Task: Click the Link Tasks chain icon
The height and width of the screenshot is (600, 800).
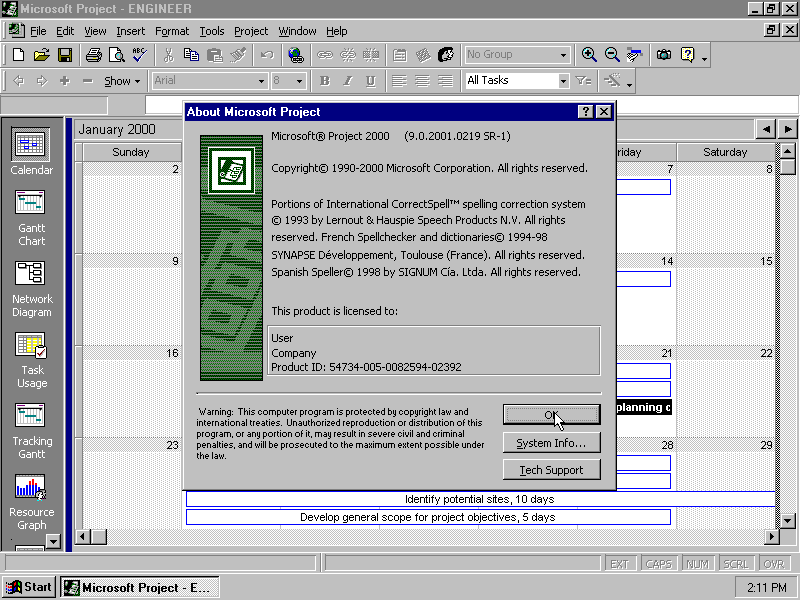Action: [x=324, y=55]
